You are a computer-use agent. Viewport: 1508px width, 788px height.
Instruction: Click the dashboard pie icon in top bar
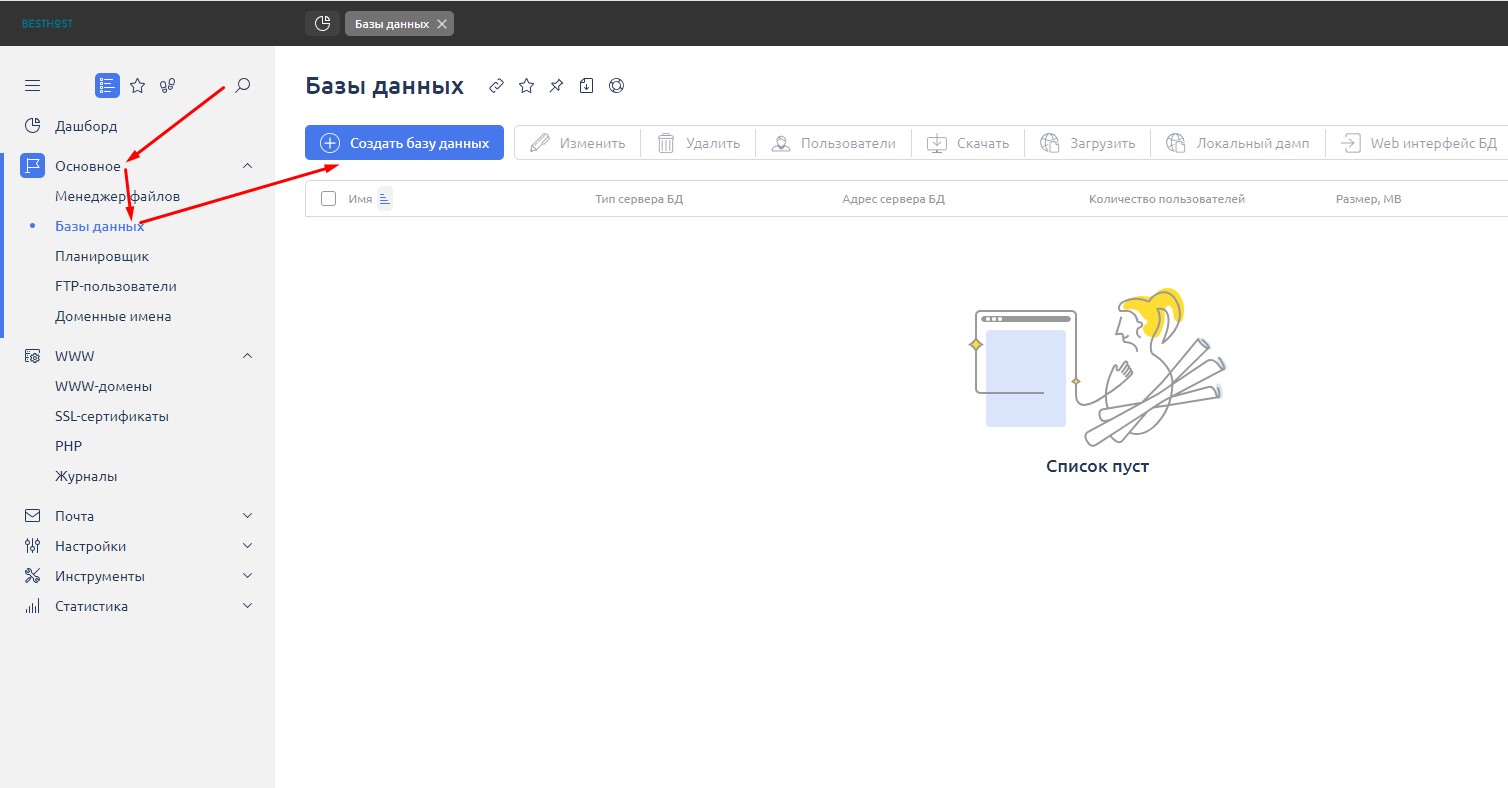[322, 23]
